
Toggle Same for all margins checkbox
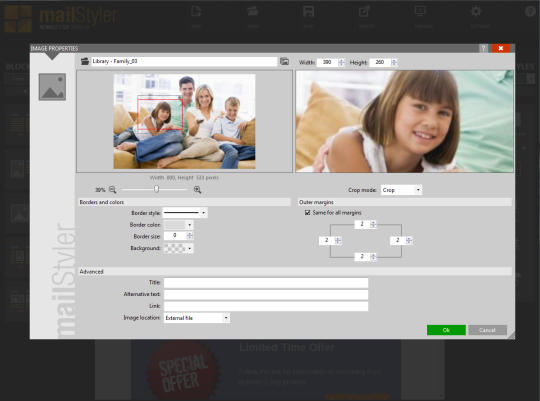[x=308, y=213]
